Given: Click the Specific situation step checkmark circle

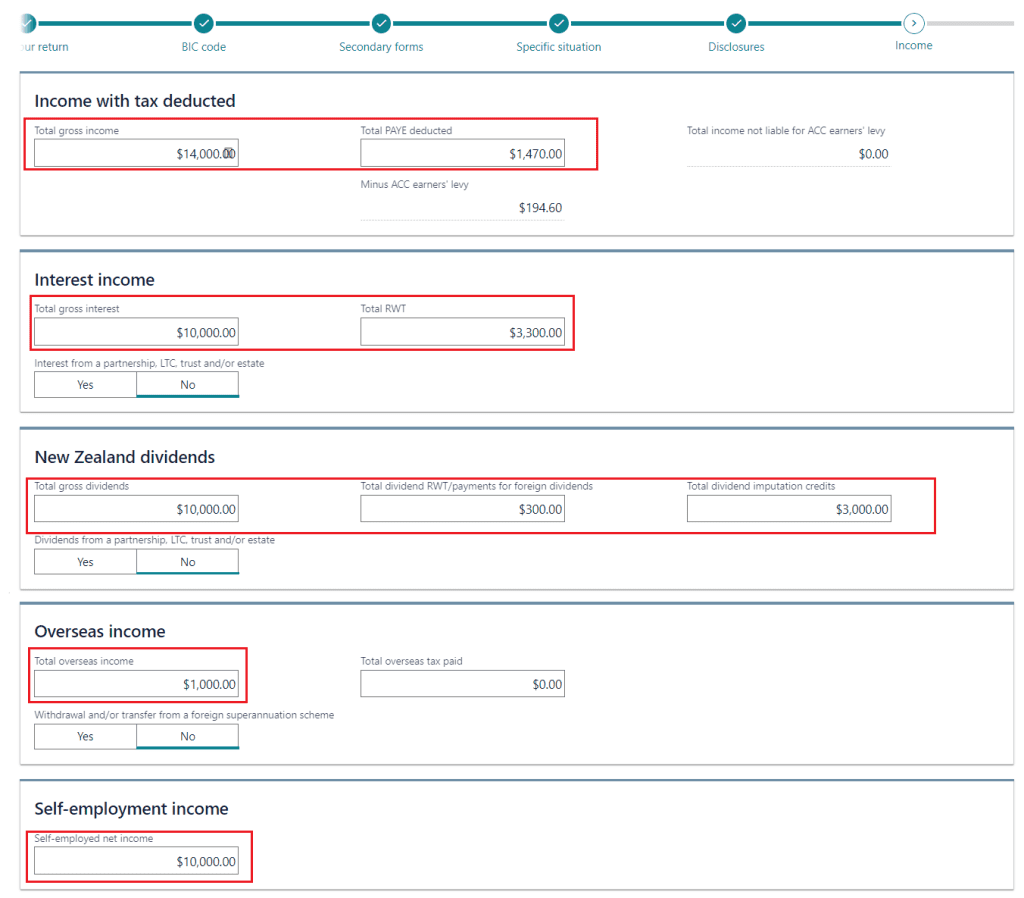Looking at the screenshot, I should click(559, 24).
